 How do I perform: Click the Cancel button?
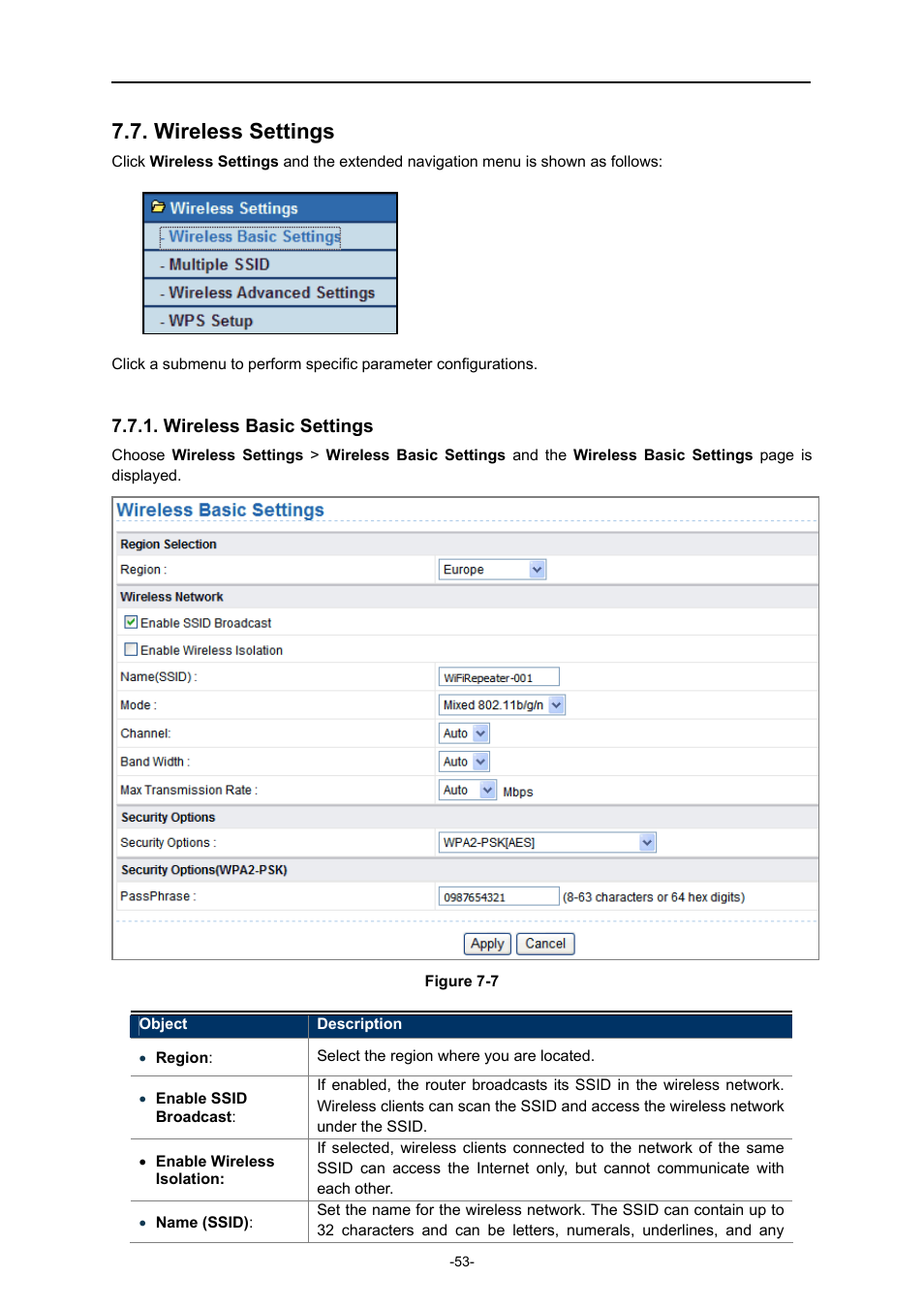545,944
